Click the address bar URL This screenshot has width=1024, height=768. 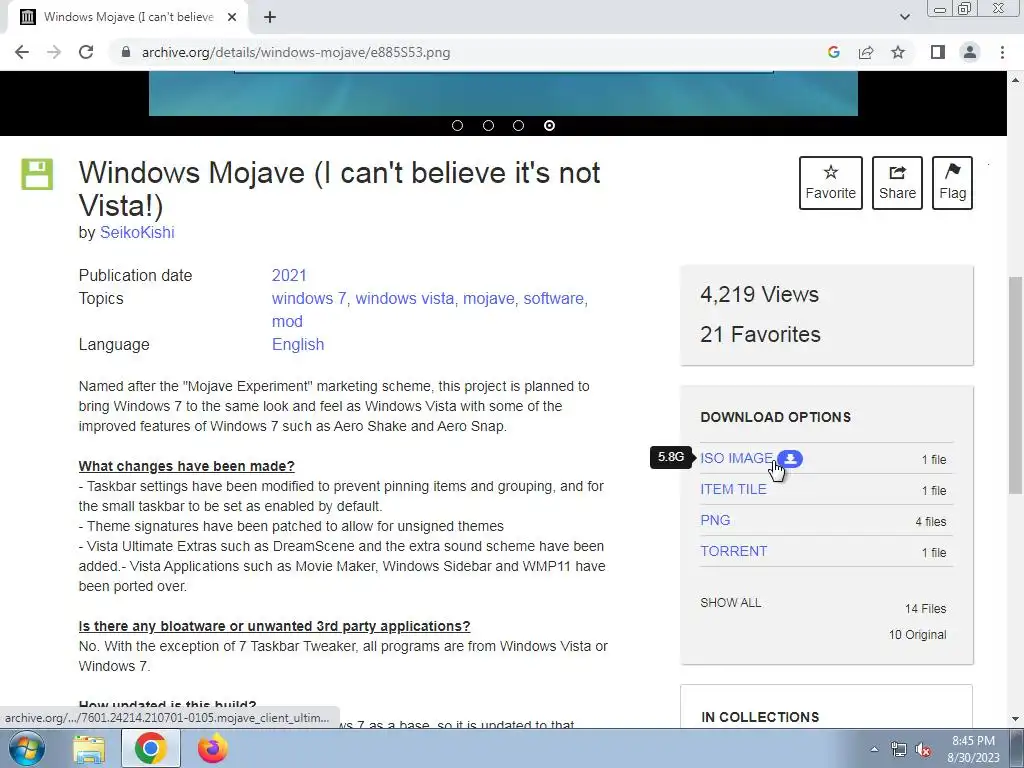[296, 52]
